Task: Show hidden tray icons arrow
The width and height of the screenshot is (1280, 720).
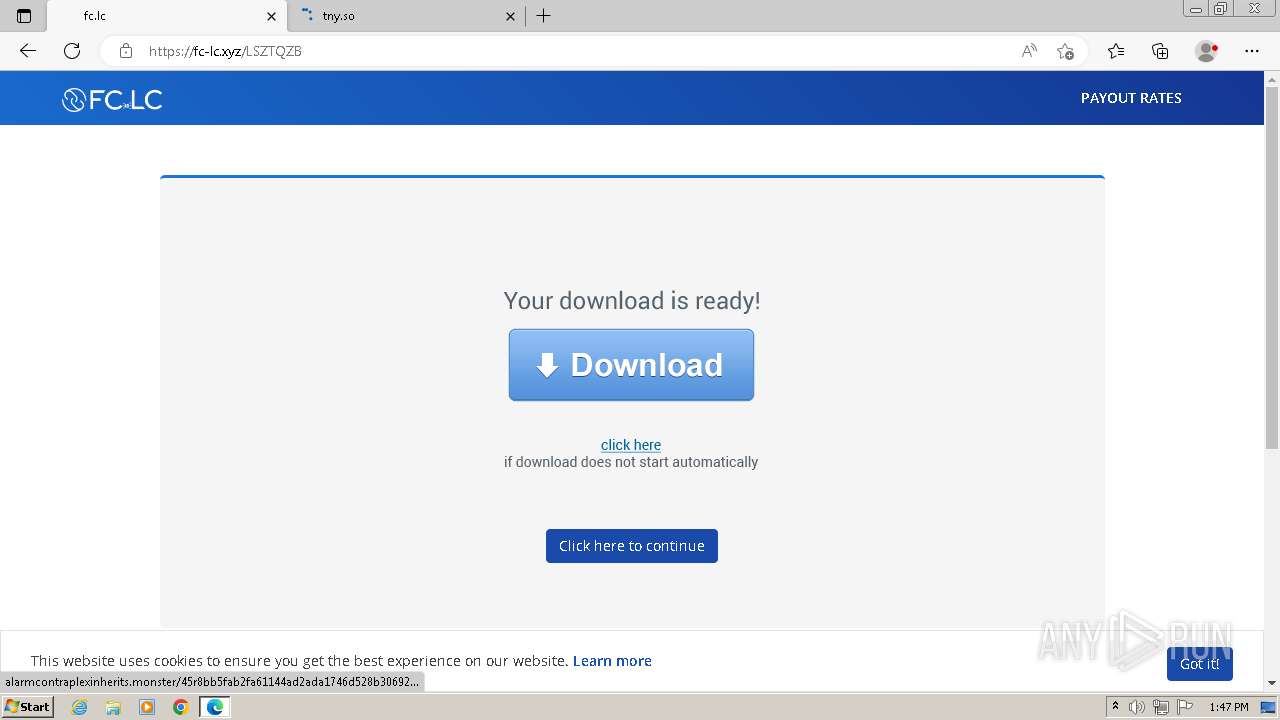Action: 1115,707
